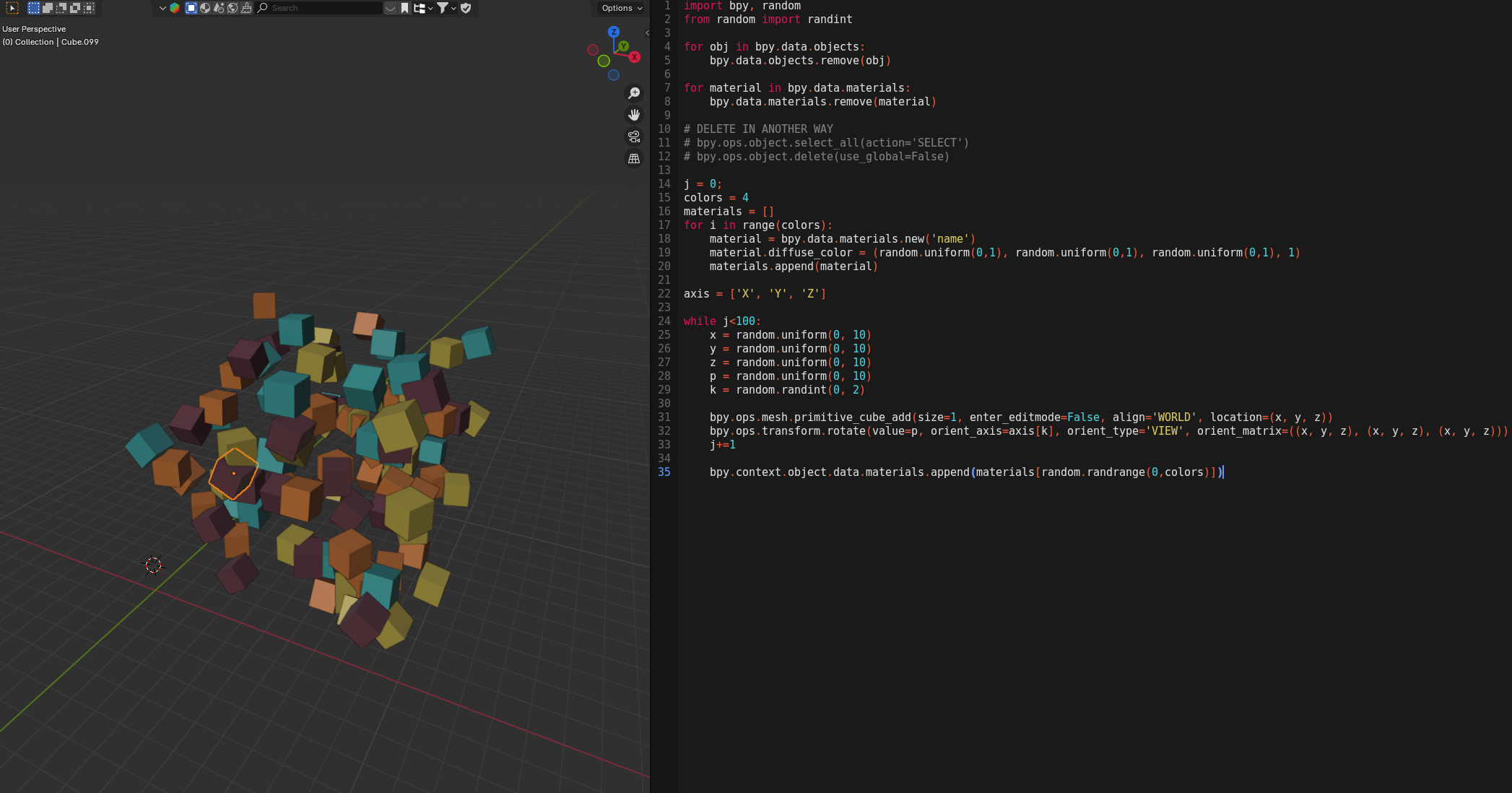Click the red X axis gizmo
Screen dimensions: 1512x793
pyautogui.click(x=635, y=57)
